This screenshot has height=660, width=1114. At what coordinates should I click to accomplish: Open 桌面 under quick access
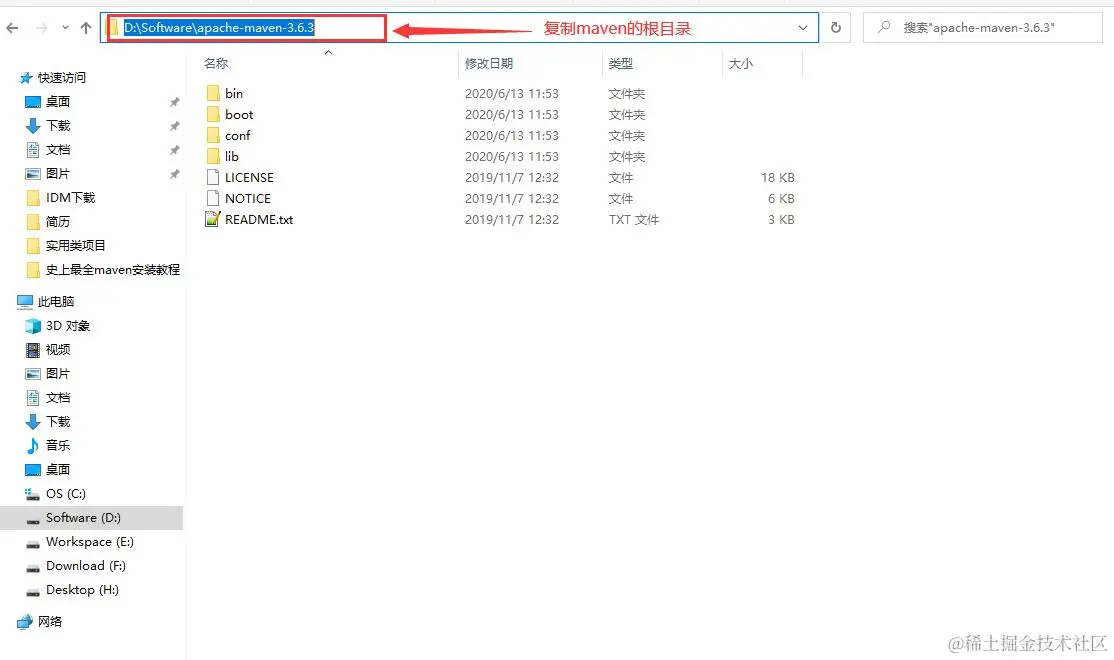pyautogui.click(x=58, y=102)
